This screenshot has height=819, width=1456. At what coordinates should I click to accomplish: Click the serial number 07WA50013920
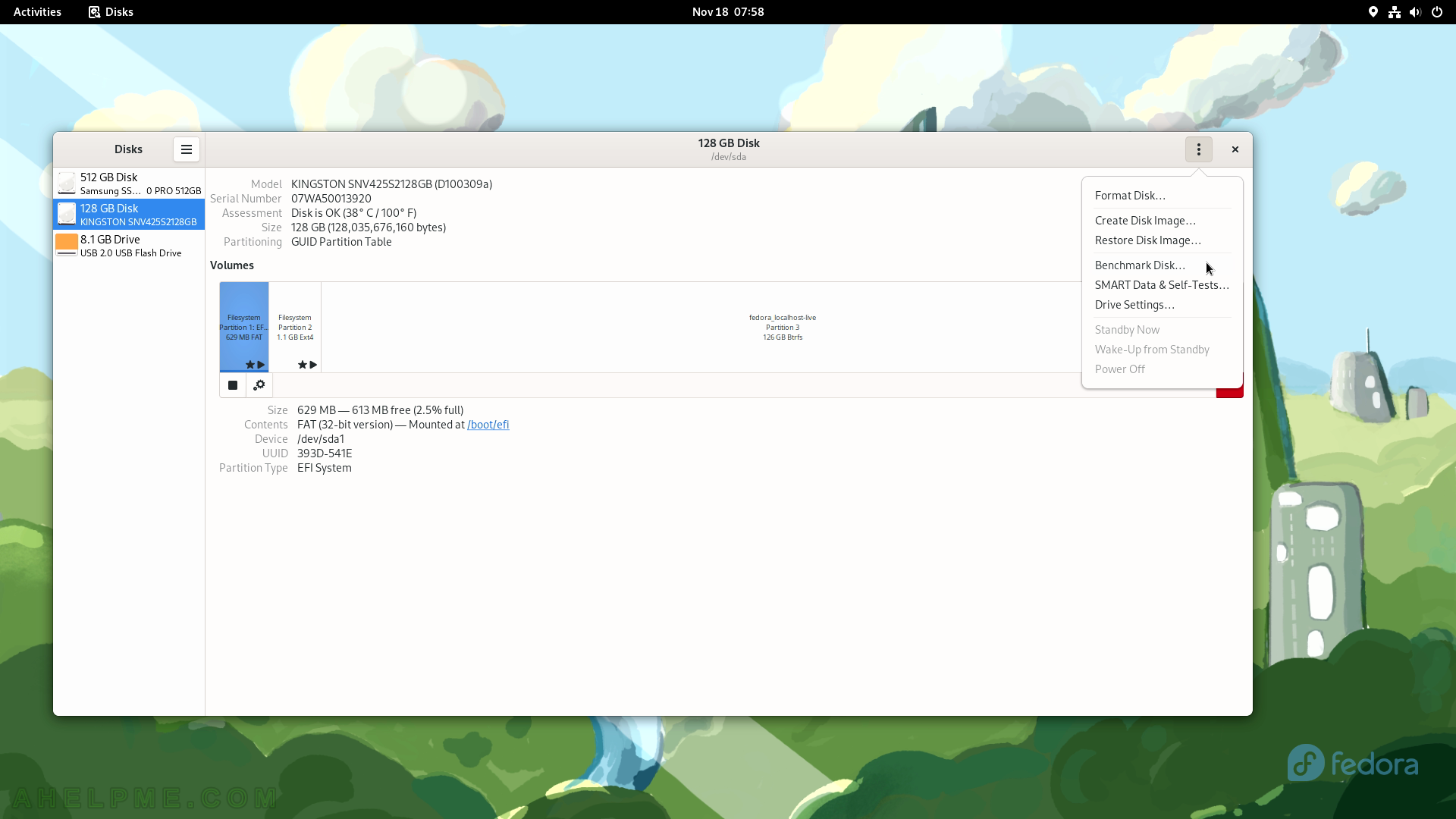click(x=331, y=199)
